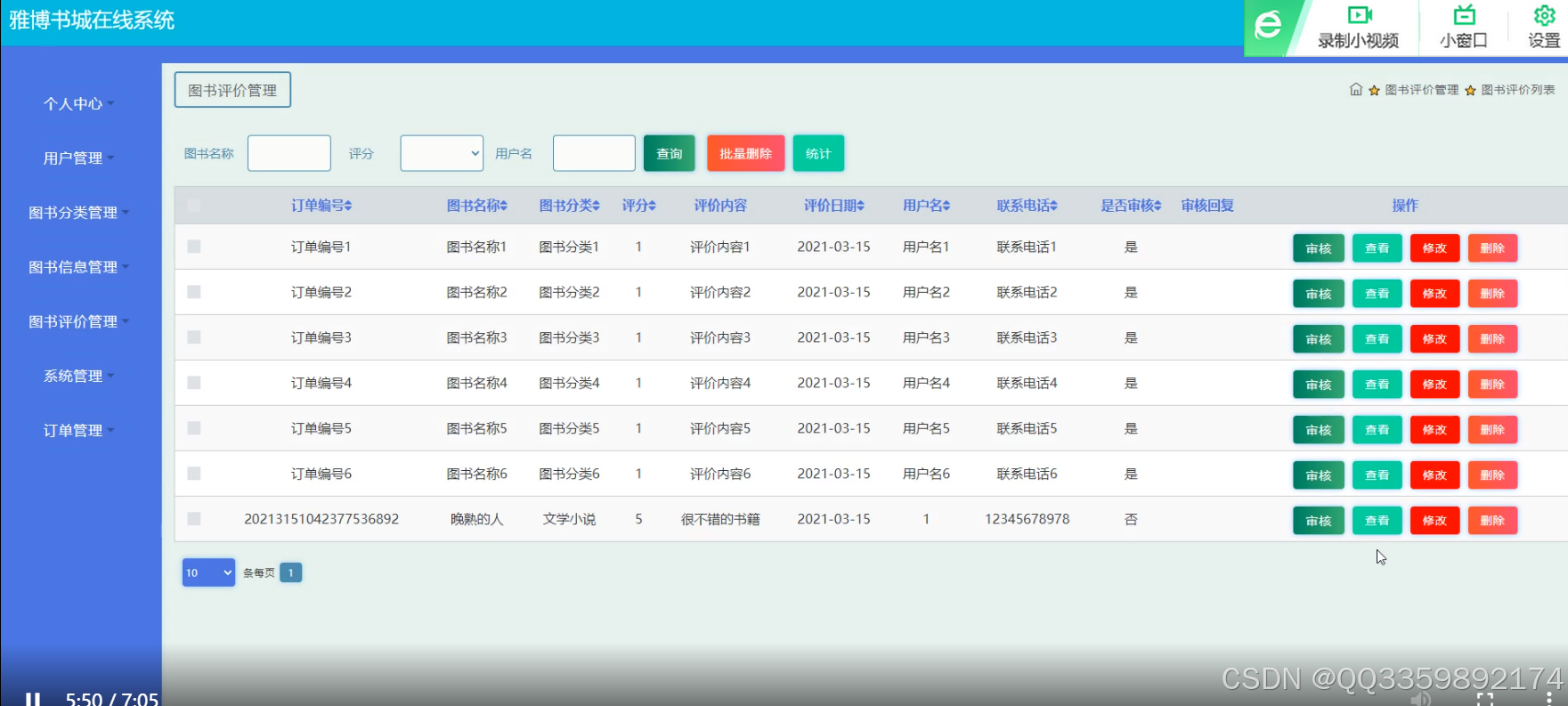Expand 图书信息管理 sidebar menu

pos(78,267)
